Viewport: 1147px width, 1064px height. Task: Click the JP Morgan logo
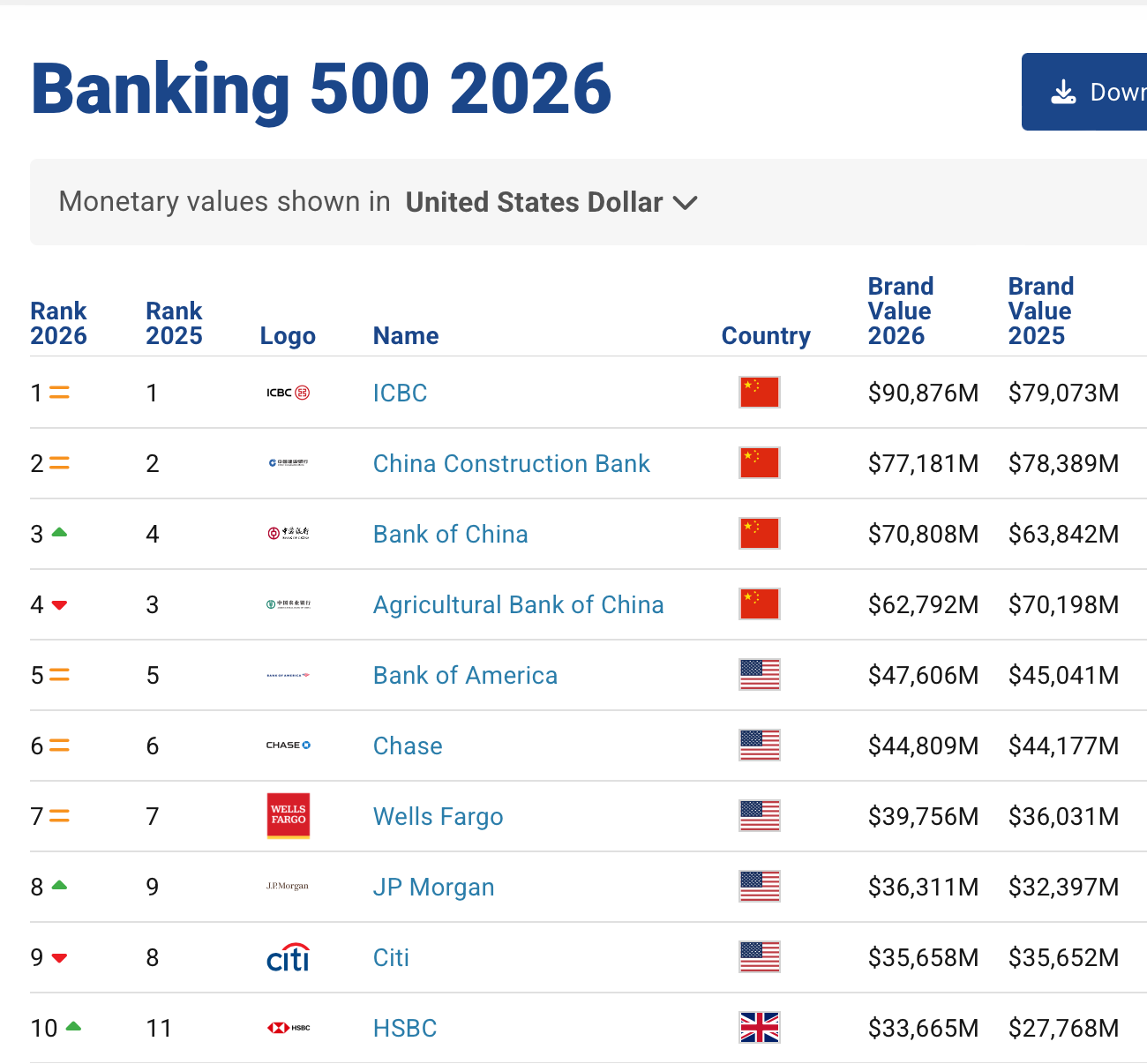(288, 886)
